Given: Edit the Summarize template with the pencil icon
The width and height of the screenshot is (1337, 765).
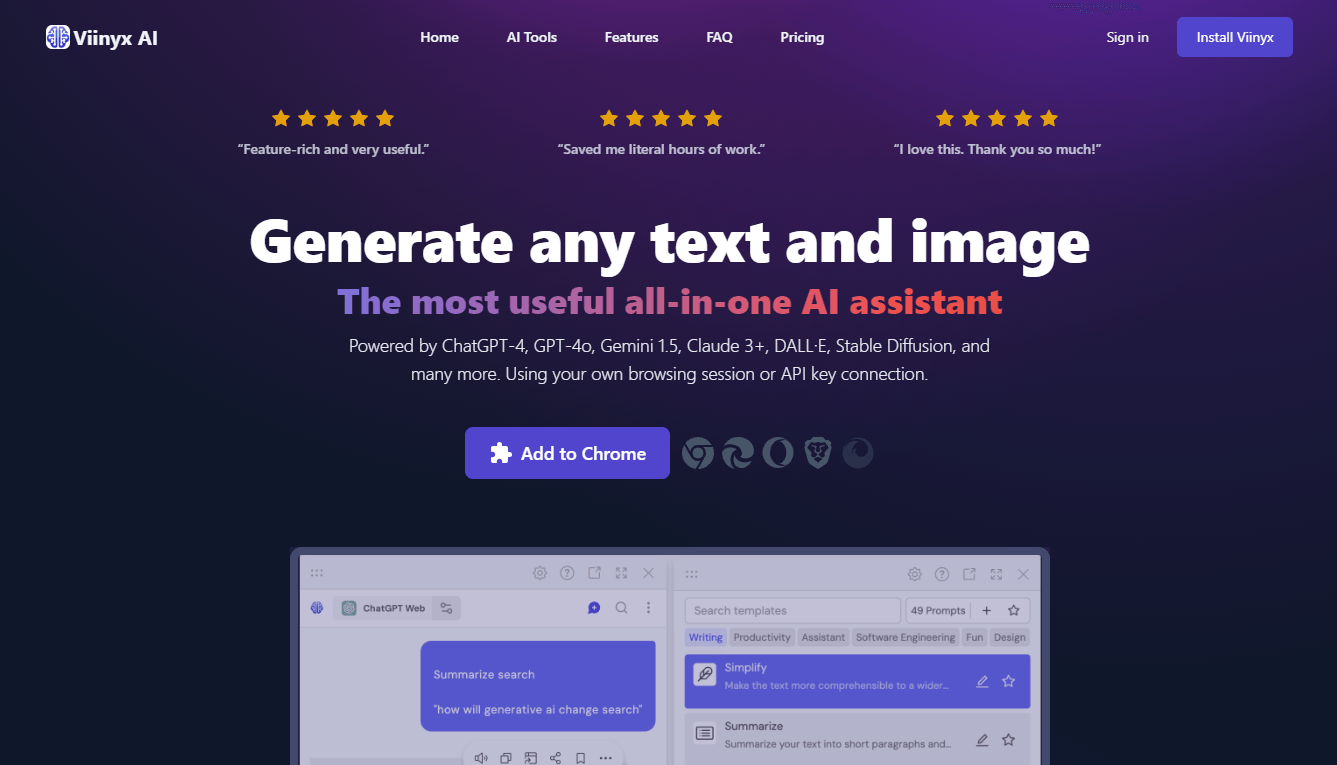Looking at the screenshot, I should point(982,740).
